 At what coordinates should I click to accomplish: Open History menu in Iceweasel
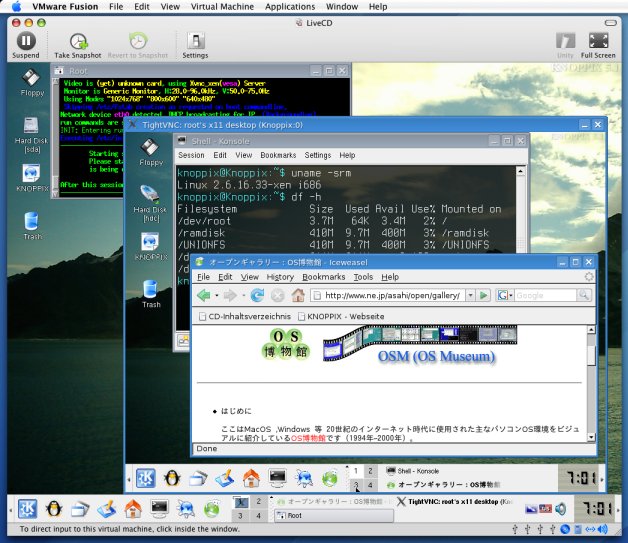(280, 277)
